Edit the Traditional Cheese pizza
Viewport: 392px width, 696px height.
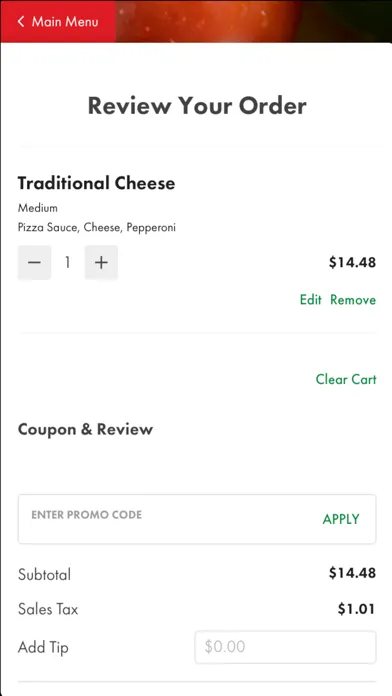click(310, 300)
